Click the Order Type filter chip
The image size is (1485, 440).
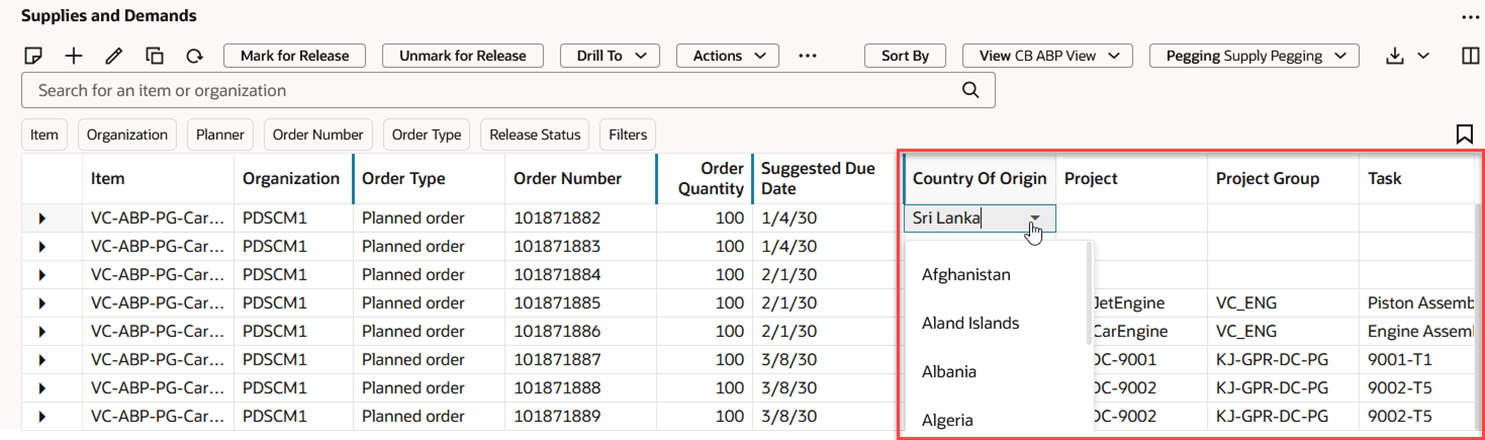coord(426,134)
